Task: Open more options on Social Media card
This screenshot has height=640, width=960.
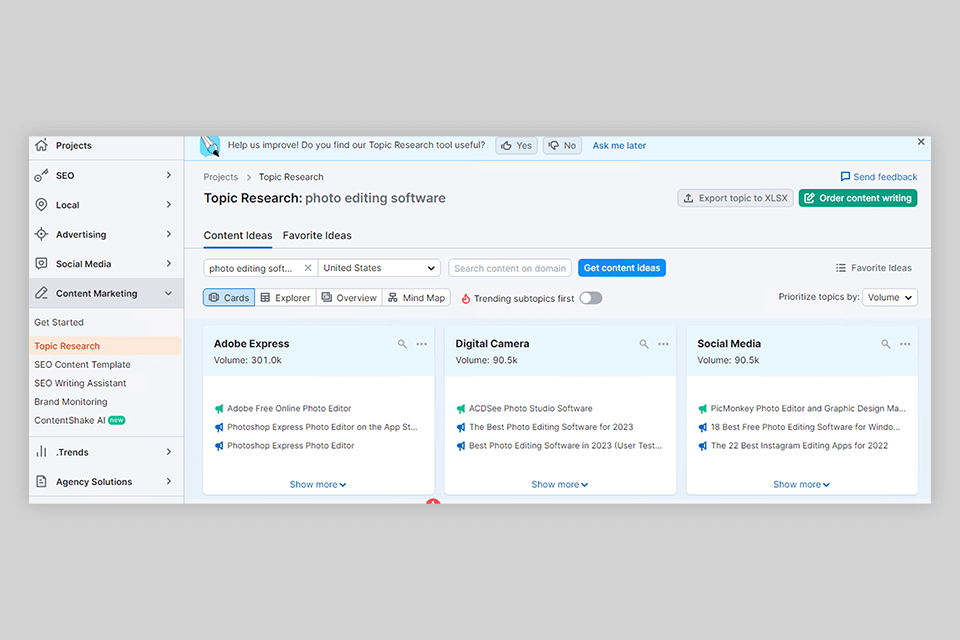Action: pyautogui.click(x=906, y=344)
